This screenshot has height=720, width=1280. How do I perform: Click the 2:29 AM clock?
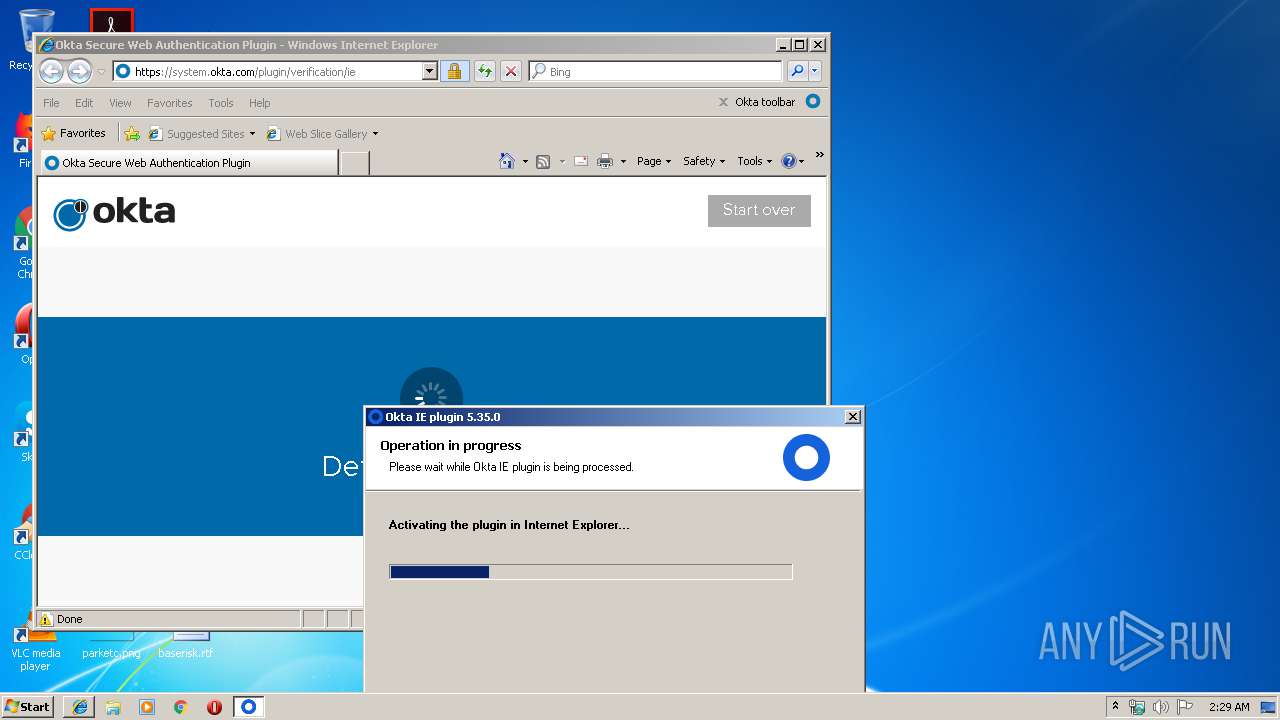(1229, 707)
